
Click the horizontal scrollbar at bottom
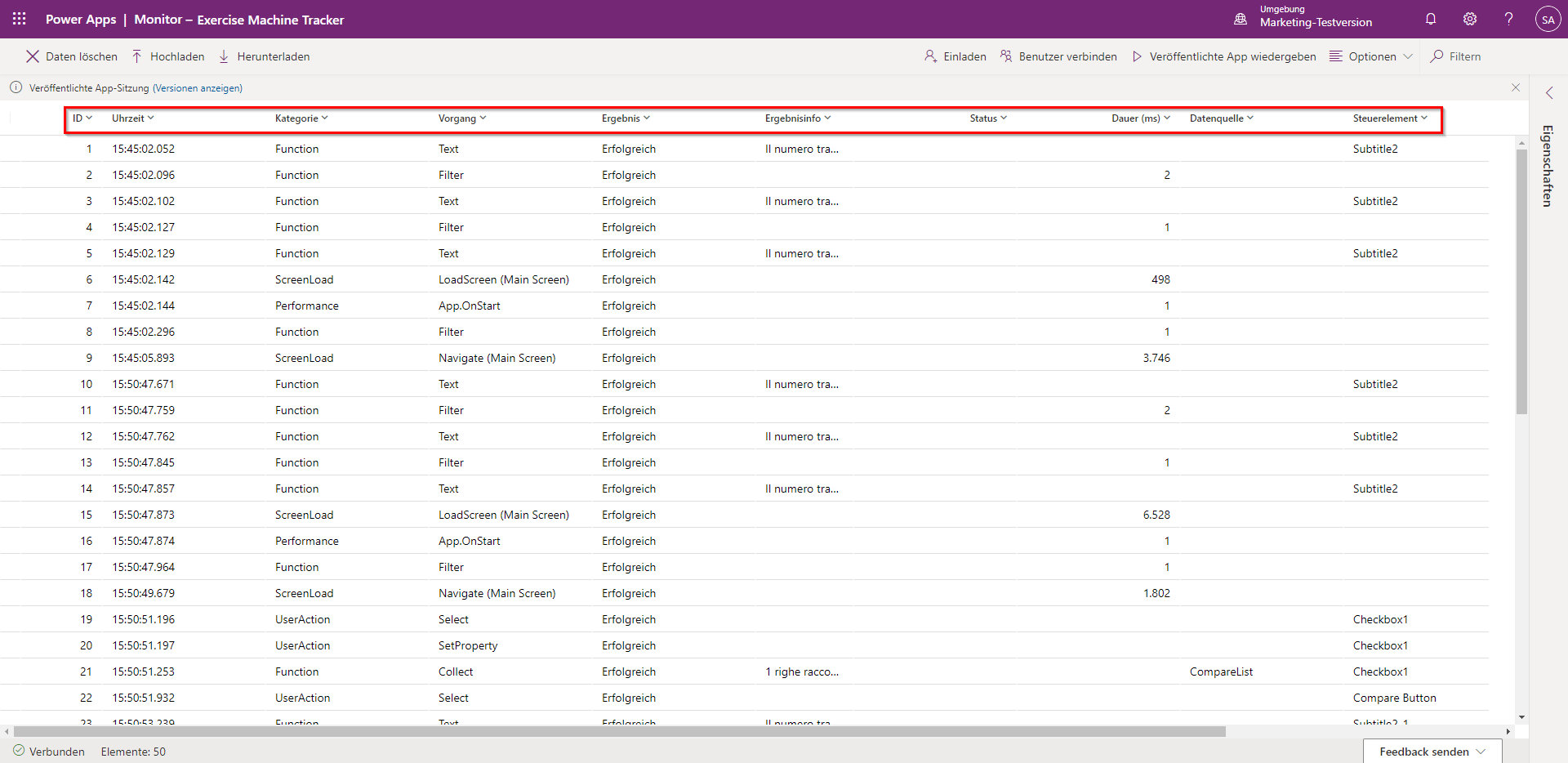(621, 731)
